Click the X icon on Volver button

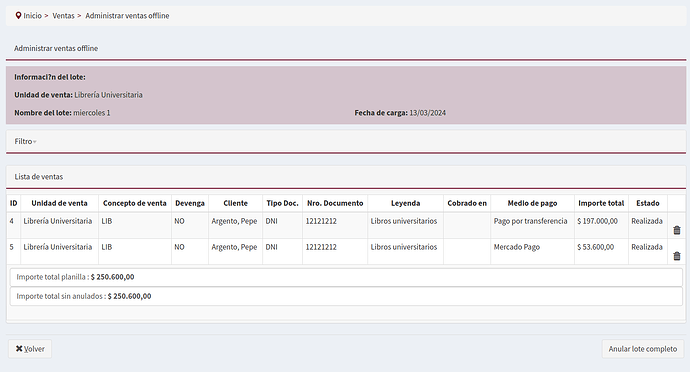19,349
